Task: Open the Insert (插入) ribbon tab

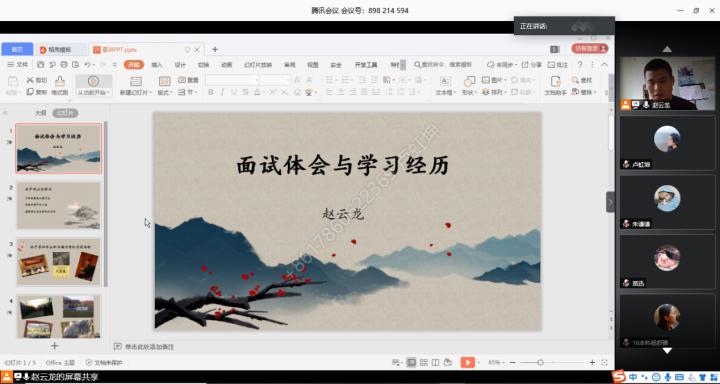Action: [x=157, y=65]
